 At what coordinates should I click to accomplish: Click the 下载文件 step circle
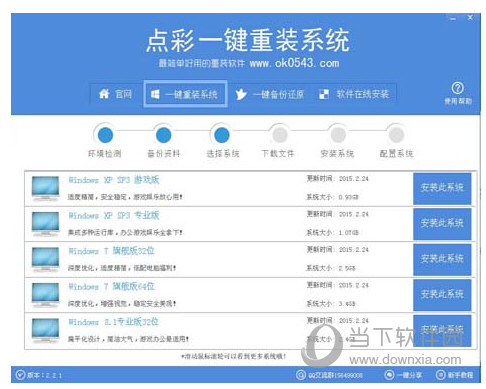[280, 135]
